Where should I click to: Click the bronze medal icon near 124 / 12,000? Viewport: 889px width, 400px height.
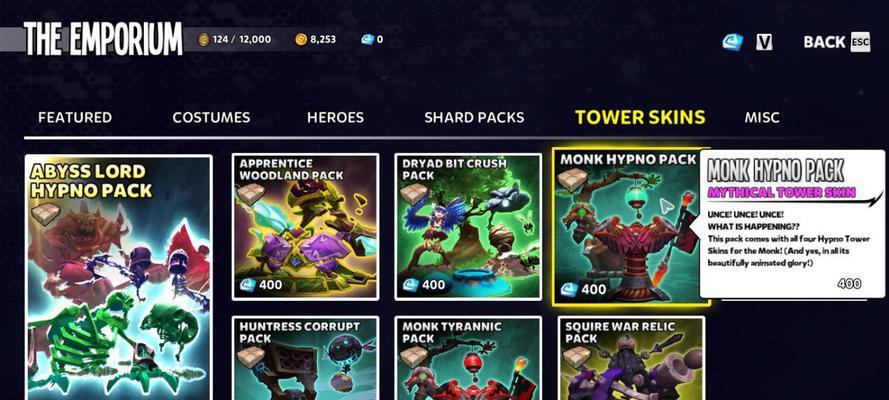click(x=204, y=39)
